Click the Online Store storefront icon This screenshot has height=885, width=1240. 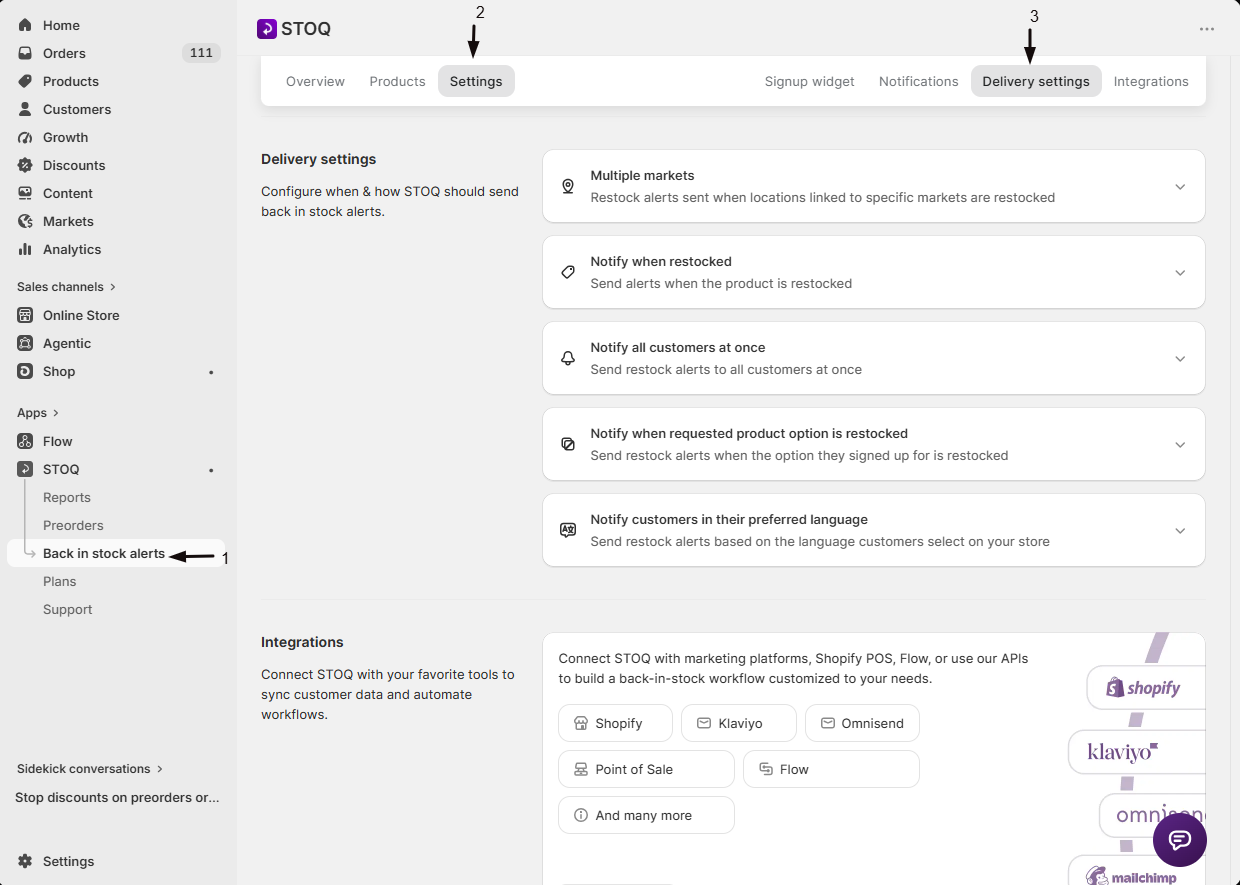tap(25, 315)
